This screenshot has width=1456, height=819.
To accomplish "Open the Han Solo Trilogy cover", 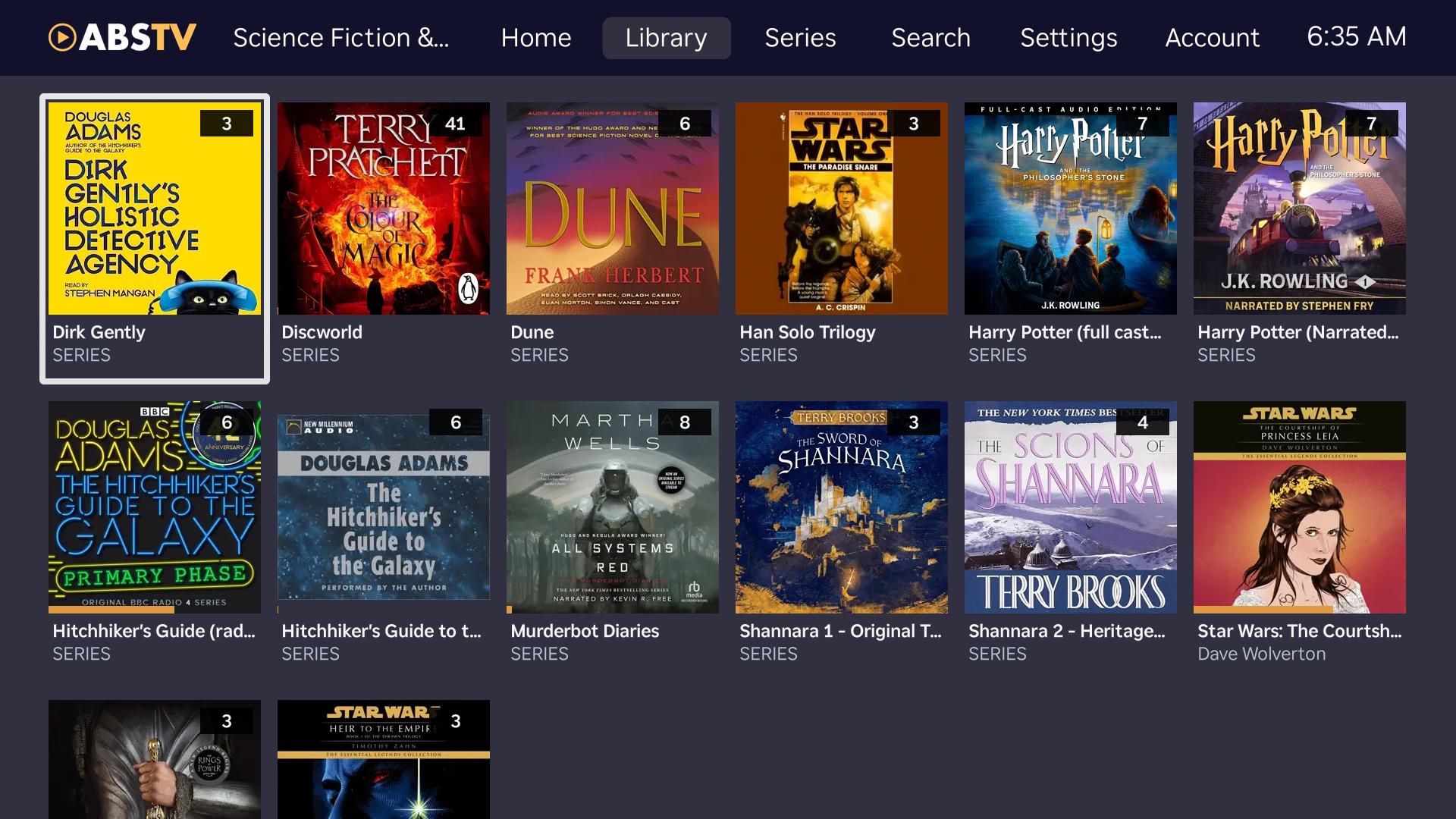I will [x=842, y=209].
